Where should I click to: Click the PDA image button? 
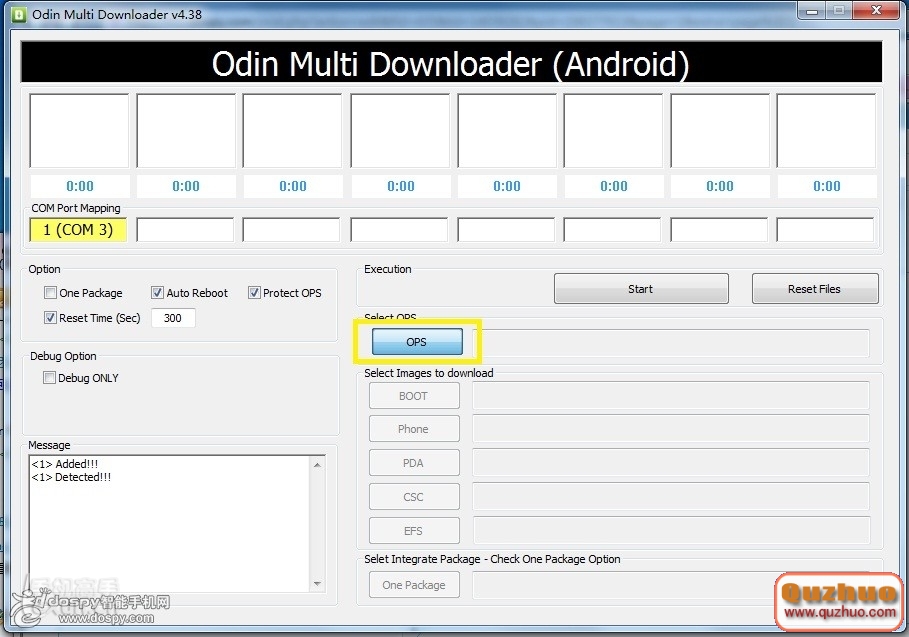pos(414,463)
